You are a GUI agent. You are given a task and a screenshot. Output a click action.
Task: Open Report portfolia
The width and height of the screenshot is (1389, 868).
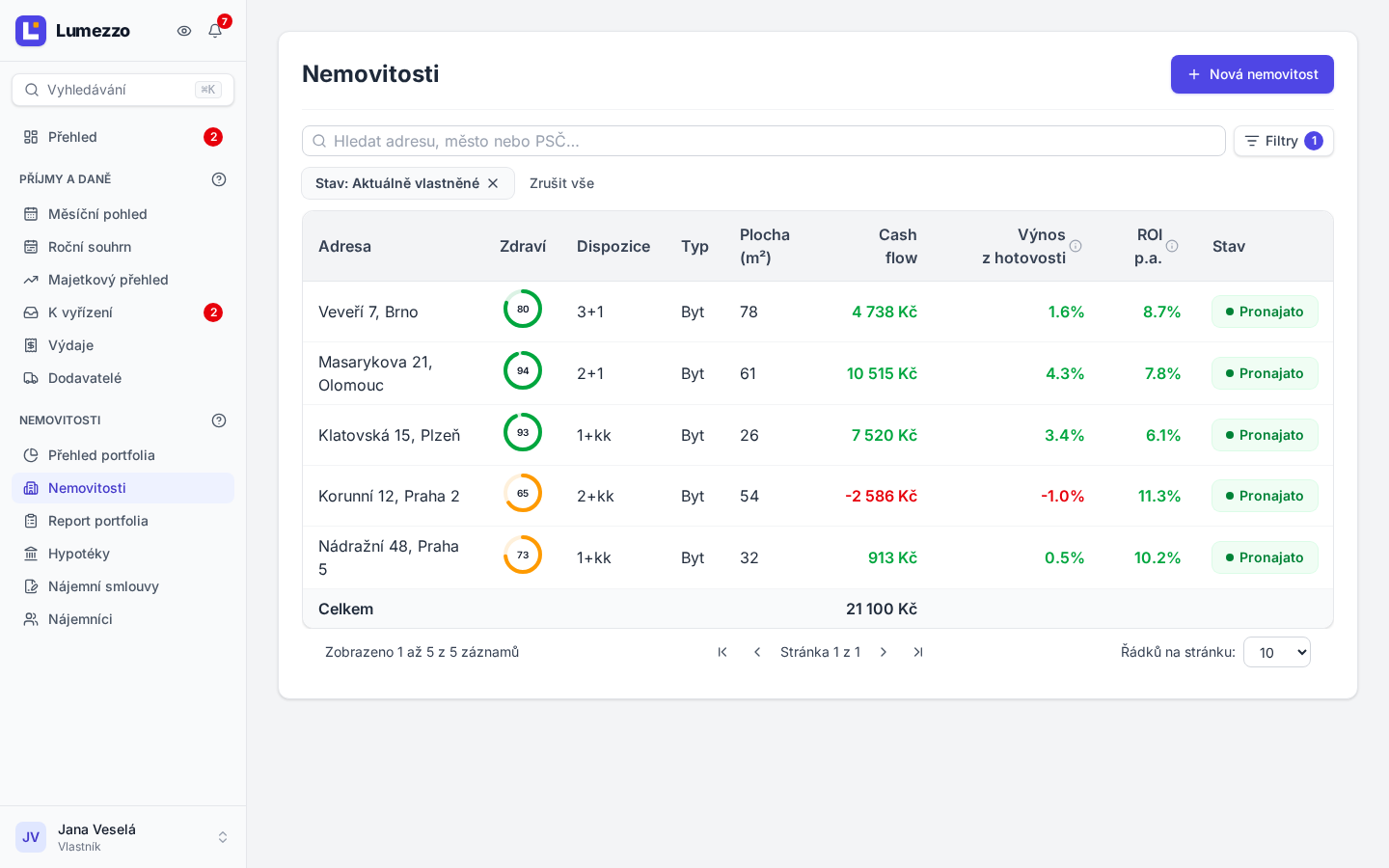[x=123, y=521]
